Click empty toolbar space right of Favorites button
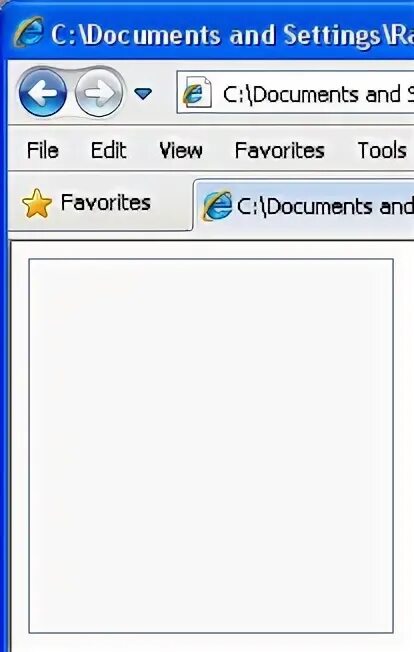The image size is (414, 652). [x=170, y=204]
